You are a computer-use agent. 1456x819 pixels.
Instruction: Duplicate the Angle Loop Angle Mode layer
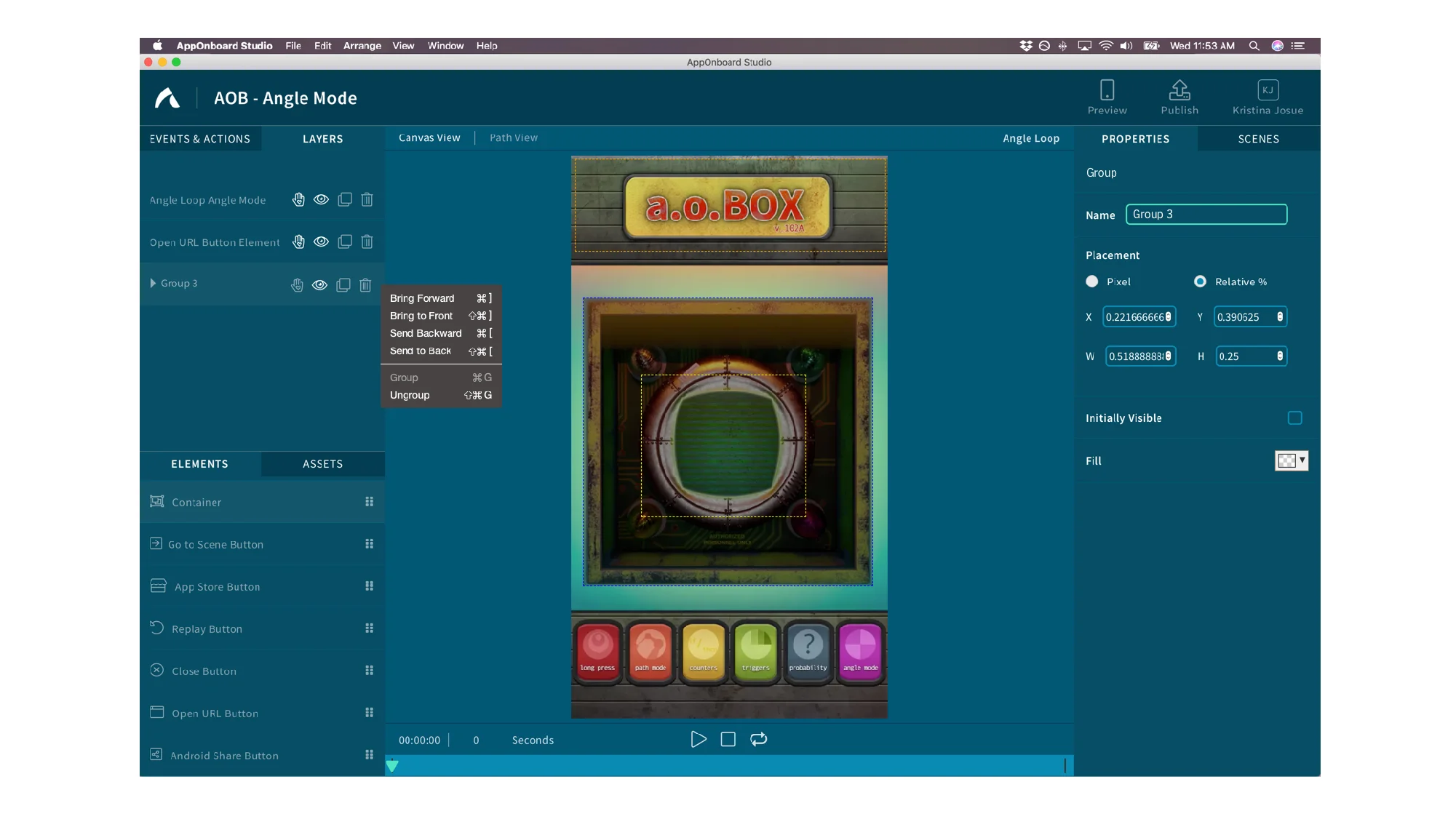click(x=345, y=199)
